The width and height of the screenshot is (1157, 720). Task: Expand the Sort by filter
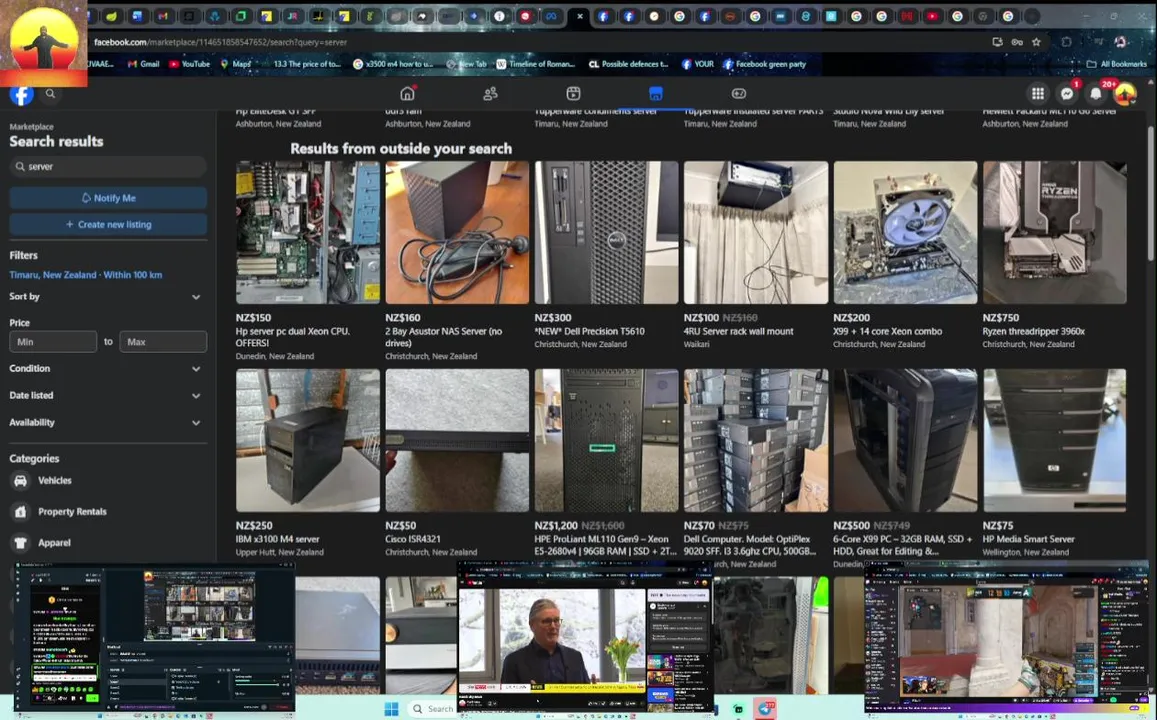[x=106, y=297]
